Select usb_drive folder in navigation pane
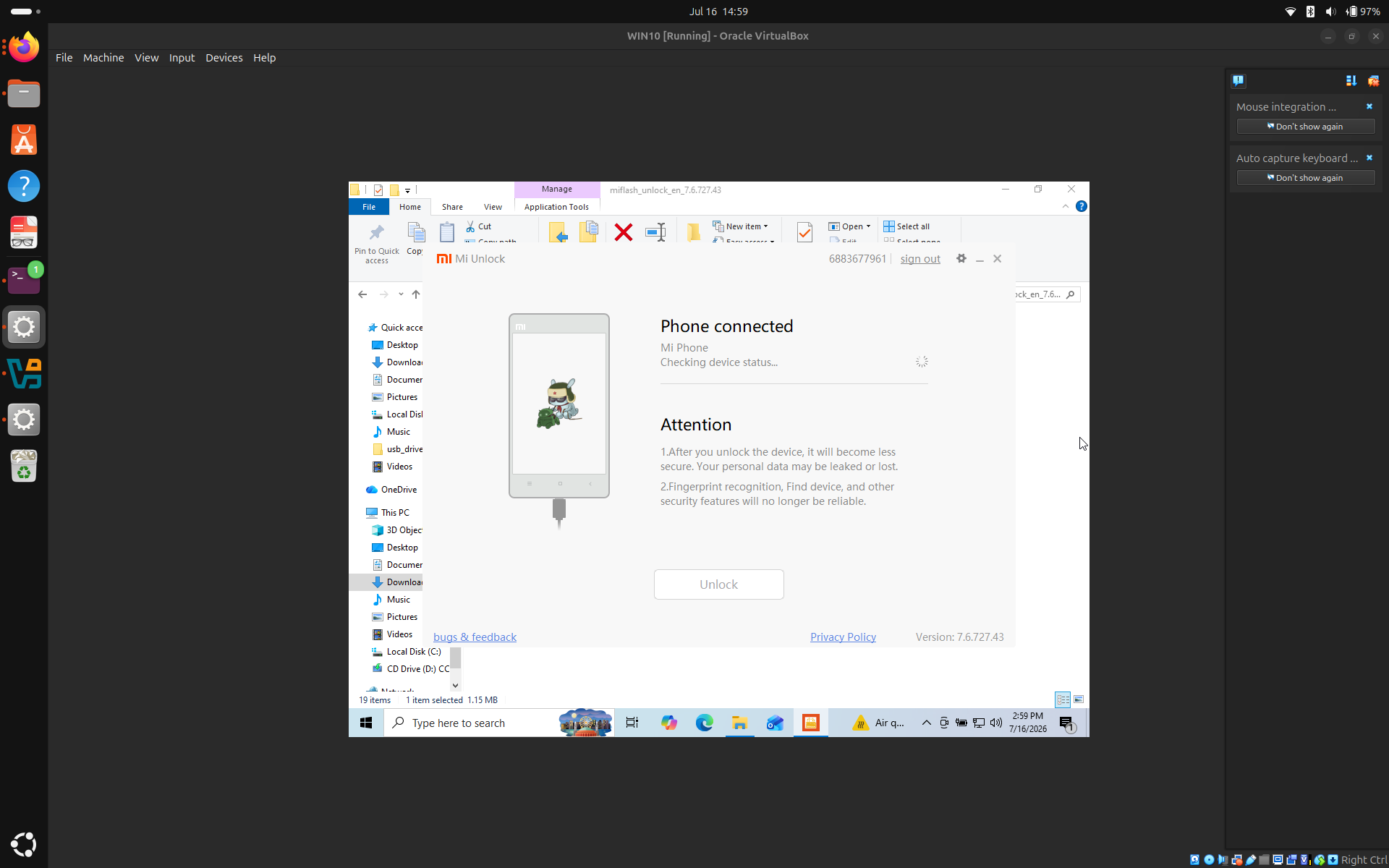This screenshot has height=868, width=1389. coord(397,449)
